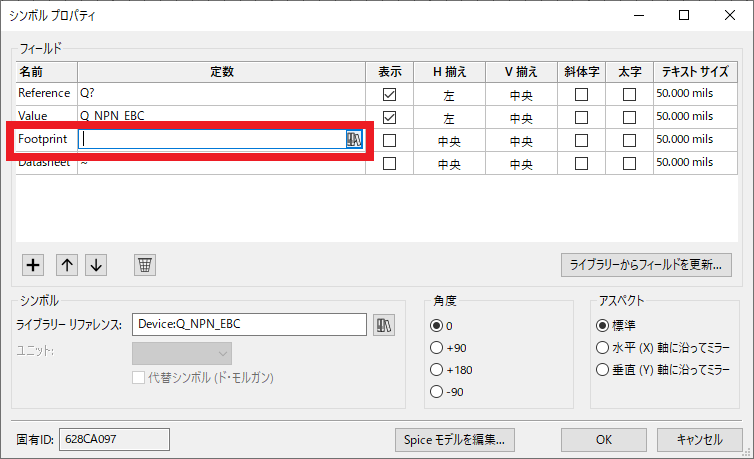
Task: Toggle the Reference row show checkbox
Action: (389, 94)
